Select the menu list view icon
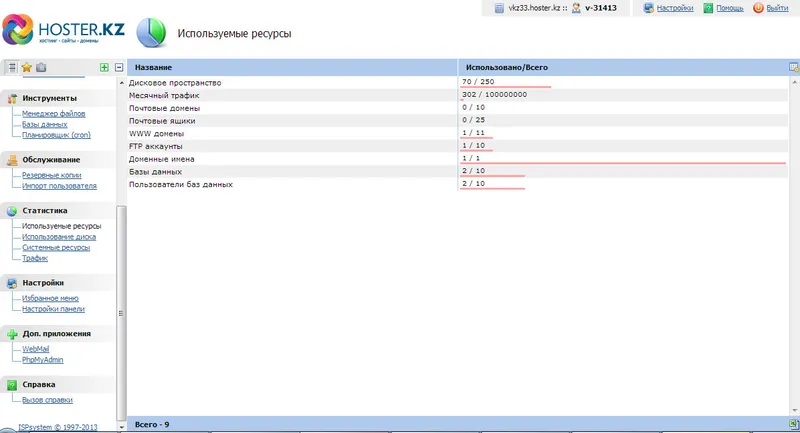 pos(12,67)
